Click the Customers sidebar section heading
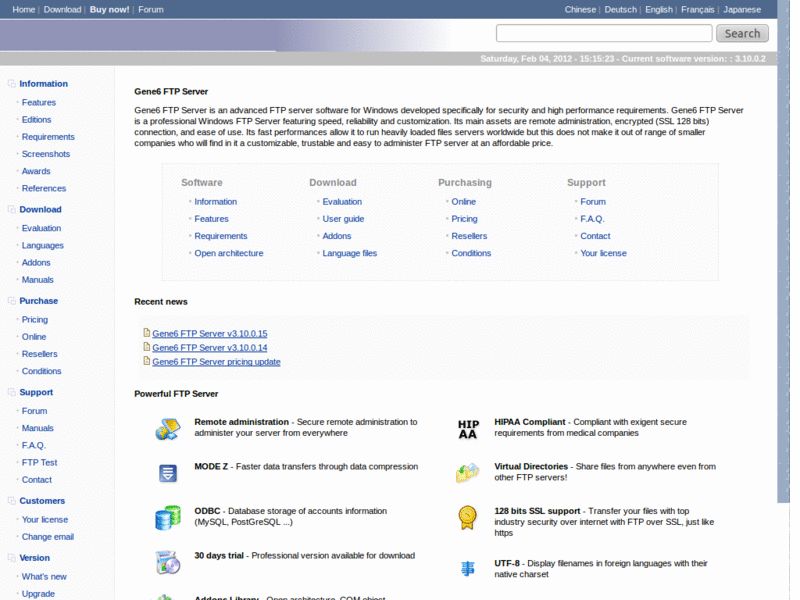Screen dimensions: 800x600 coord(42,501)
